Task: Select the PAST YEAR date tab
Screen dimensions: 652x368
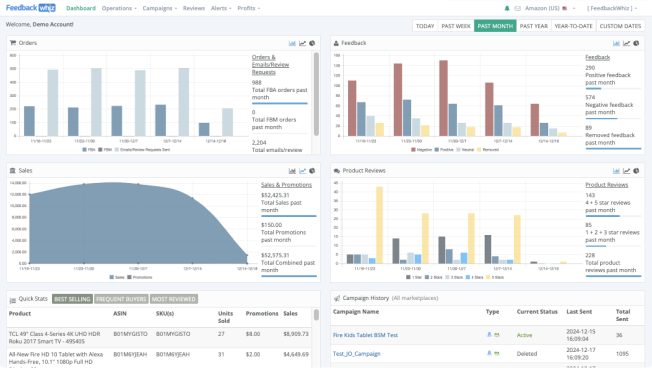Action: (533, 26)
